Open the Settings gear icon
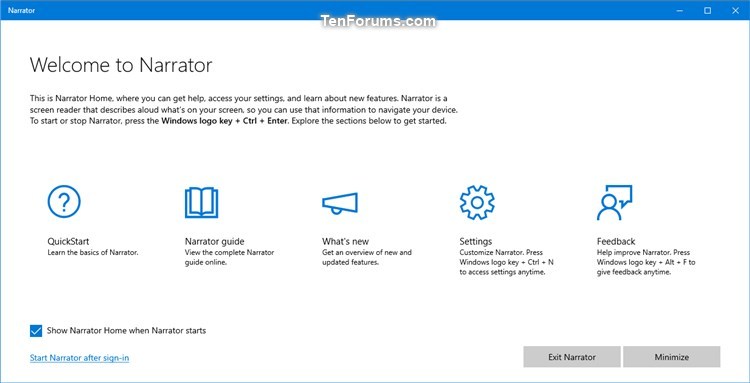 click(x=477, y=202)
